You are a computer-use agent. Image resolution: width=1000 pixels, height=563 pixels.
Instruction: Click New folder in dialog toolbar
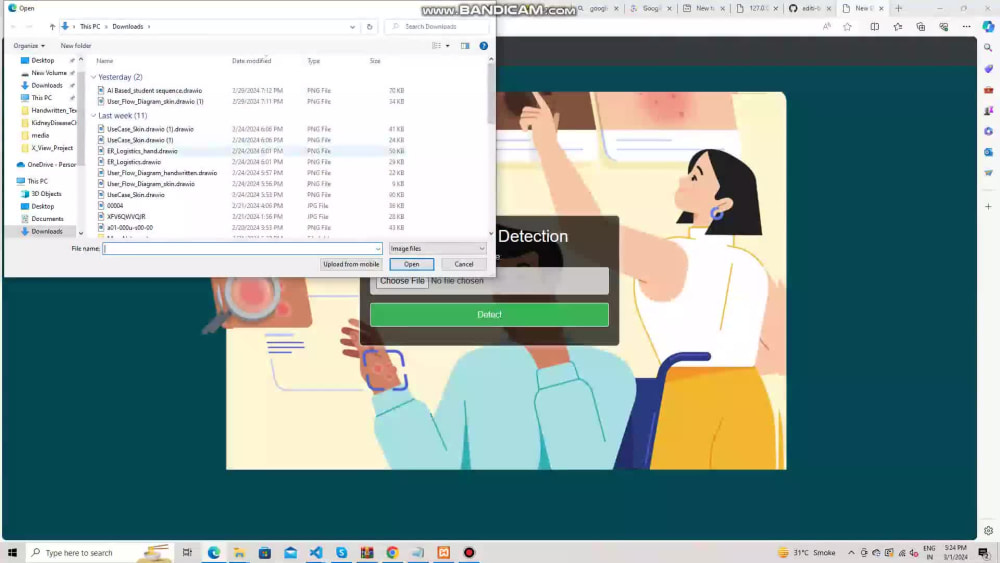(76, 46)
